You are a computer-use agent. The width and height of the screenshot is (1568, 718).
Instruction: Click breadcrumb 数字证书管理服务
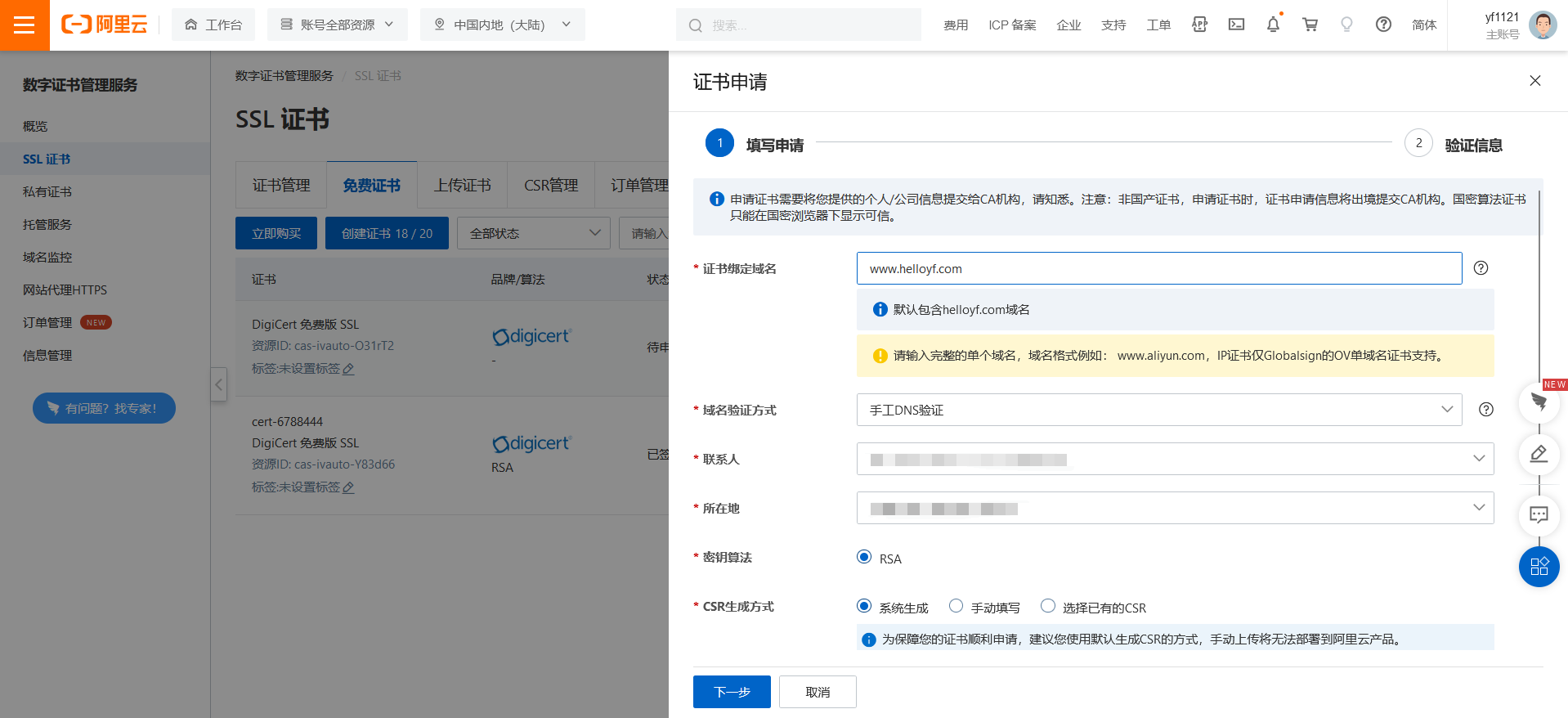pos(284,75)
